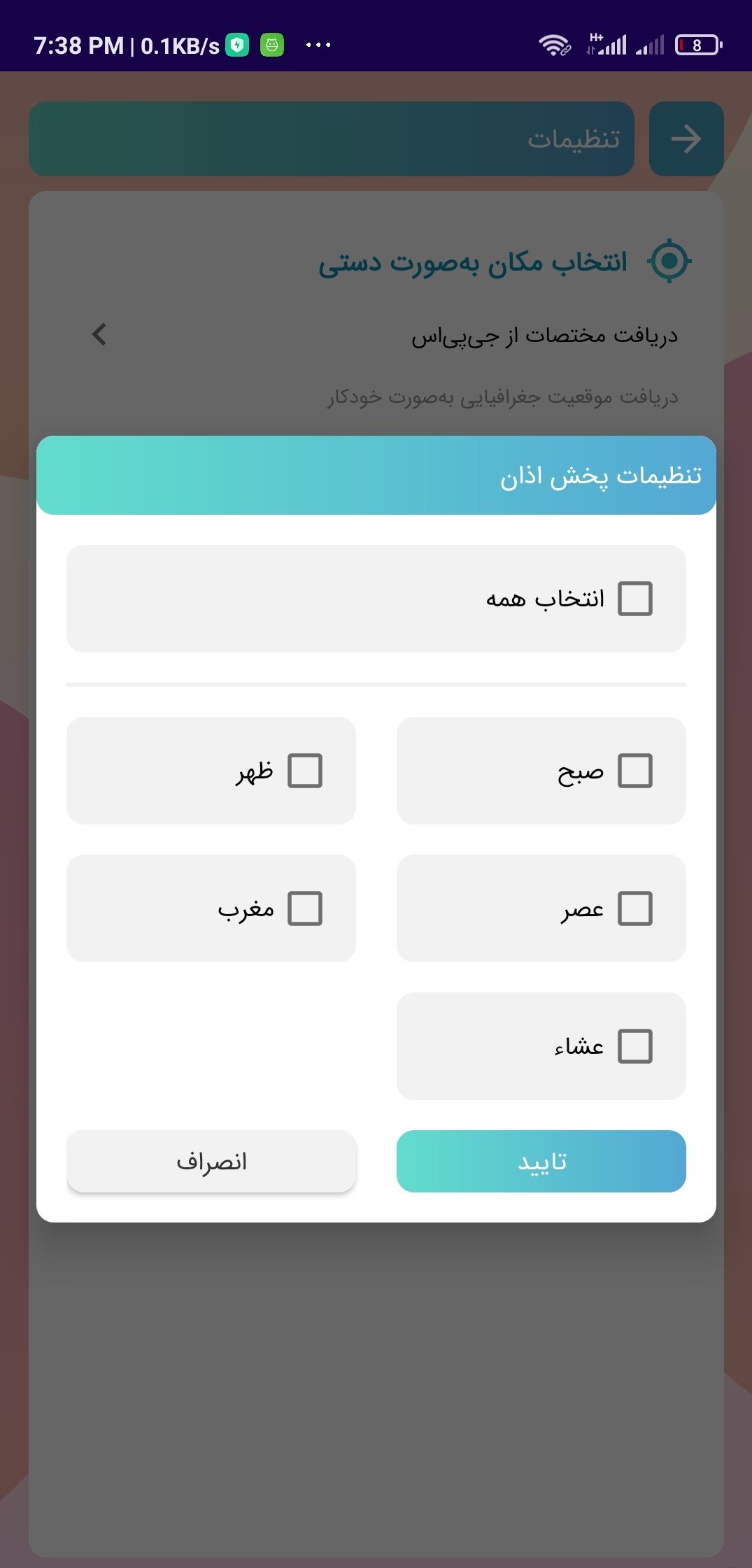
Task: Tap the gradient dialog header تنظیمات پخش اذان
Action: tap(376, 475)
